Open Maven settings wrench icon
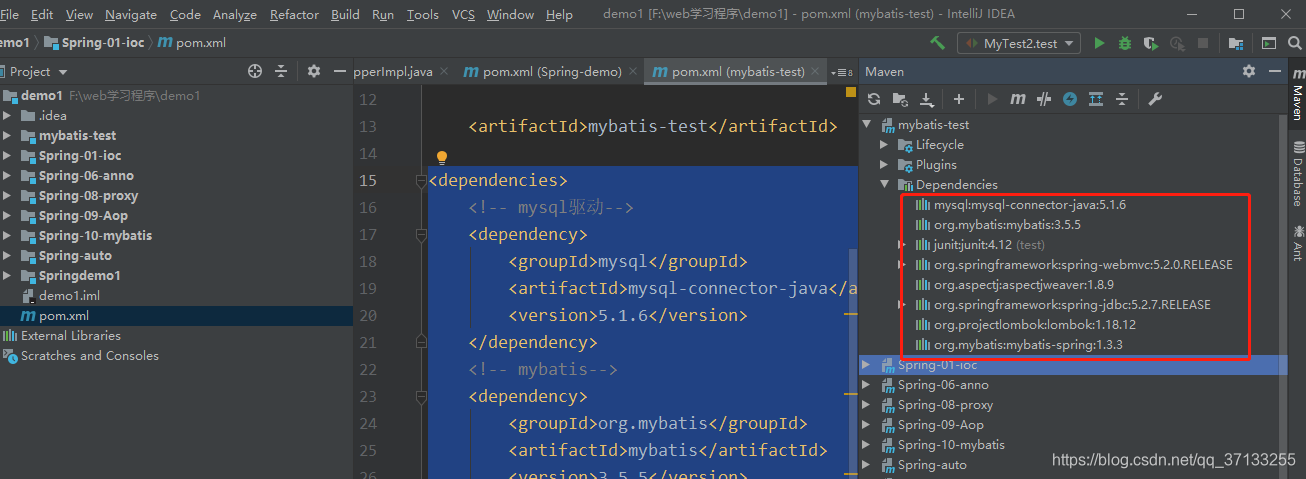Image resolution: width=1306 pixels, height=479 pixels. click(1154, 99)
